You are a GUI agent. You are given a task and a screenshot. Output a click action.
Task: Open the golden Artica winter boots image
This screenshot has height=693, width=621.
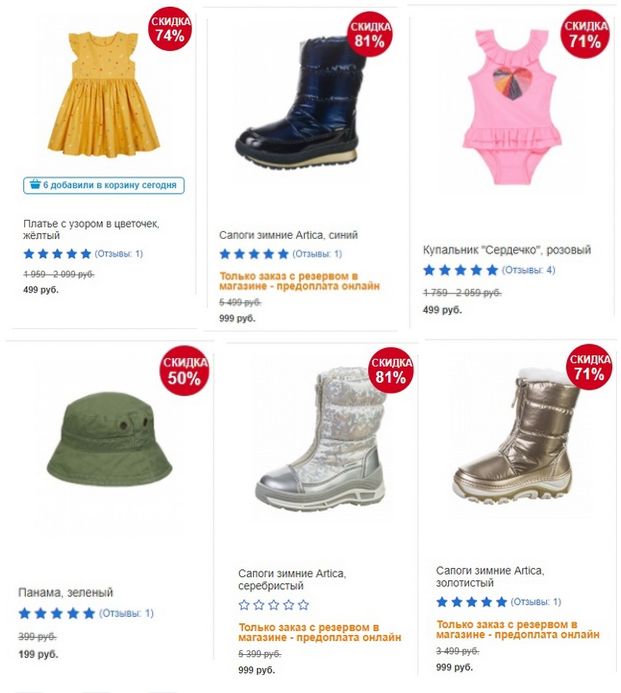pos(517,436)
